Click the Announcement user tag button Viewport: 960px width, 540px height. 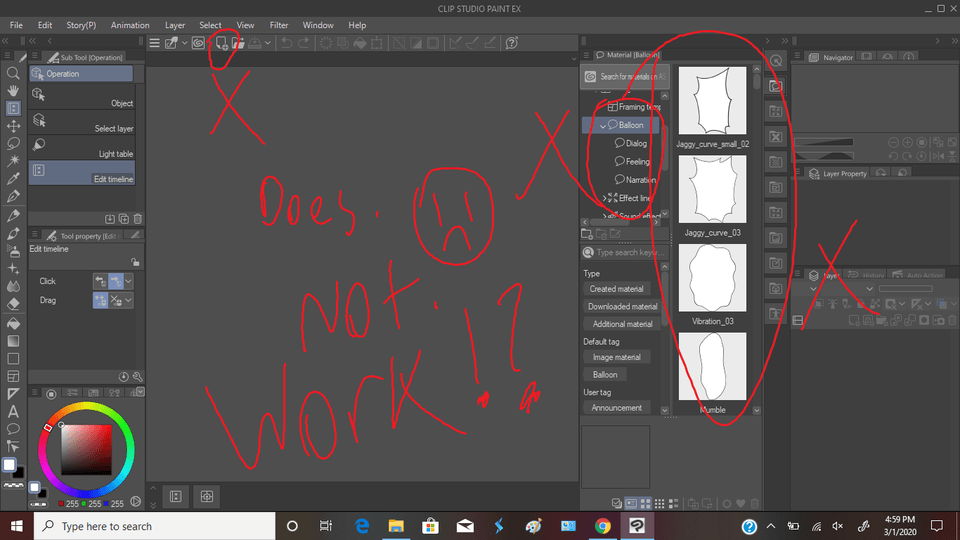(617, 408)
